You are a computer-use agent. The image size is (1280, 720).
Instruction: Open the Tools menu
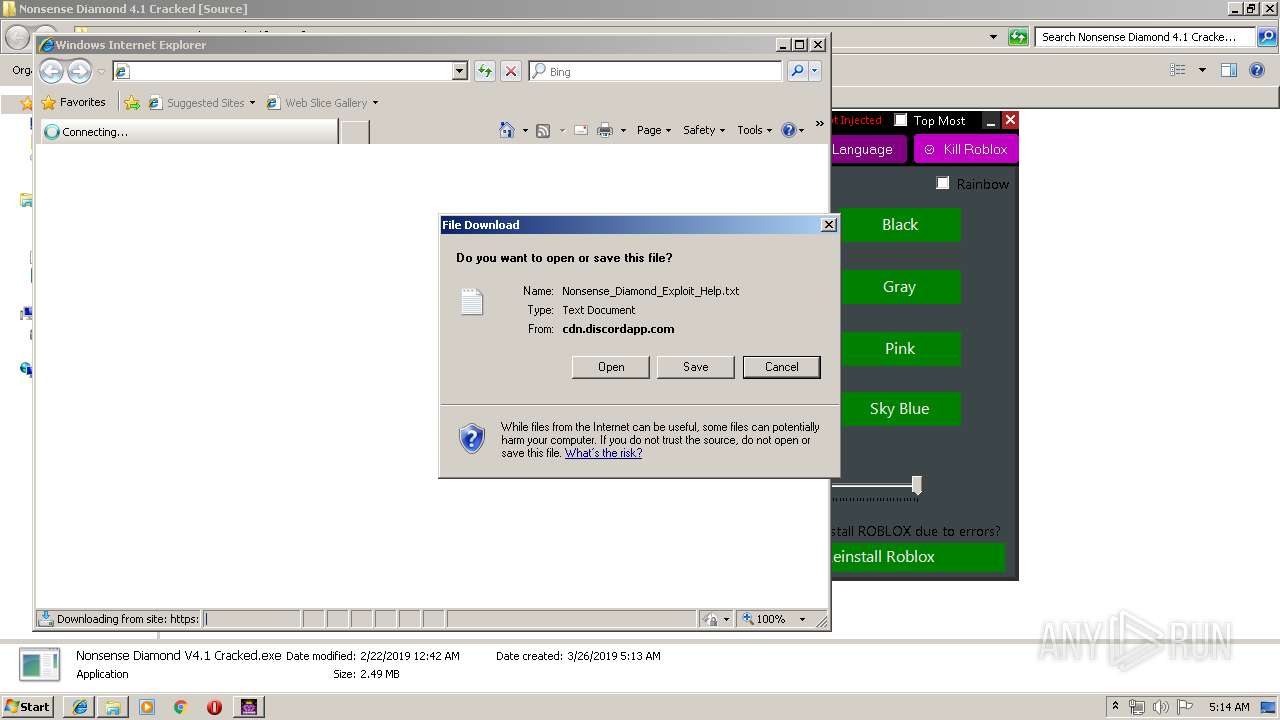coord(755,130)
